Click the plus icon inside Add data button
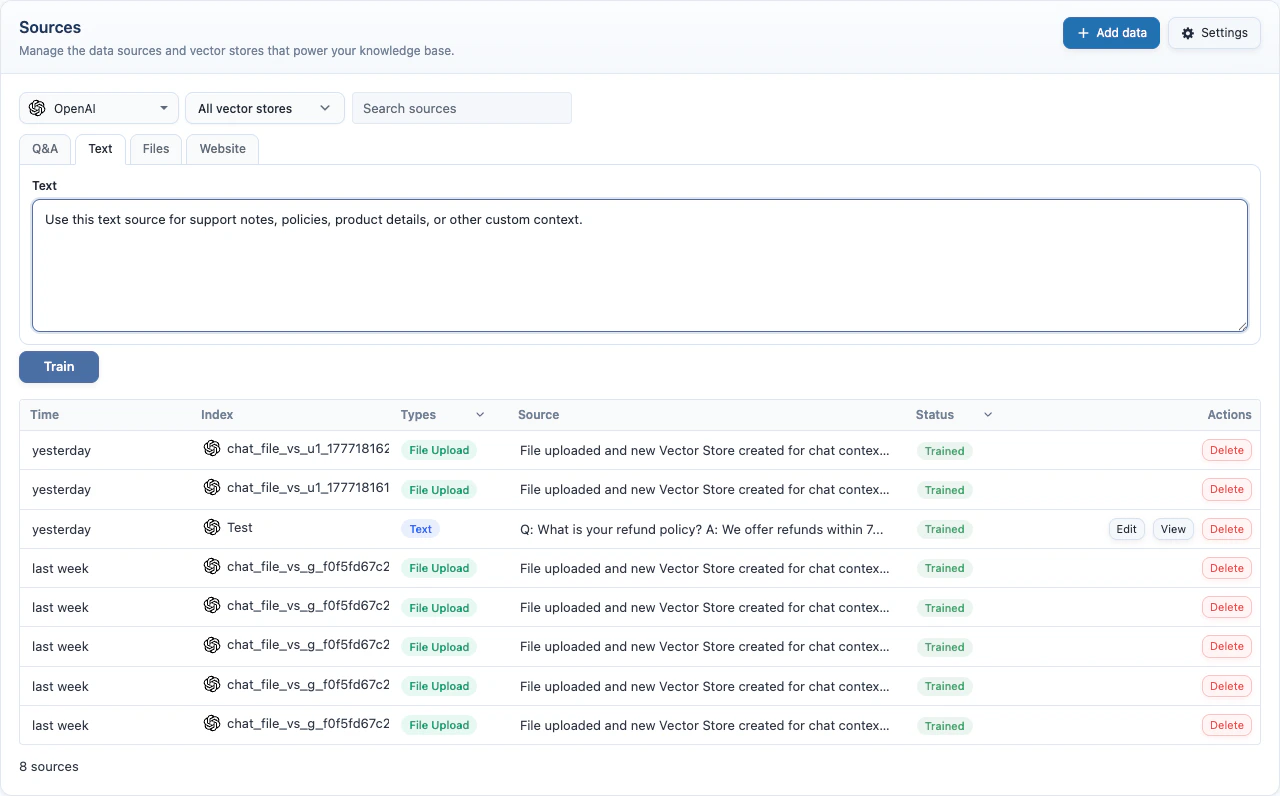 pyautogui.click(x=1083, y=33)
